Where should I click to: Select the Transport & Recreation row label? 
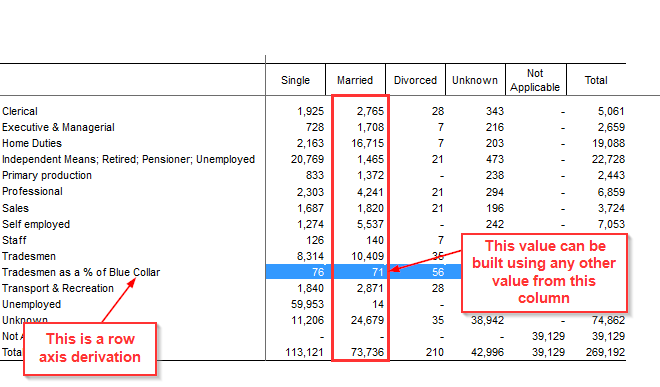point(58,288)
